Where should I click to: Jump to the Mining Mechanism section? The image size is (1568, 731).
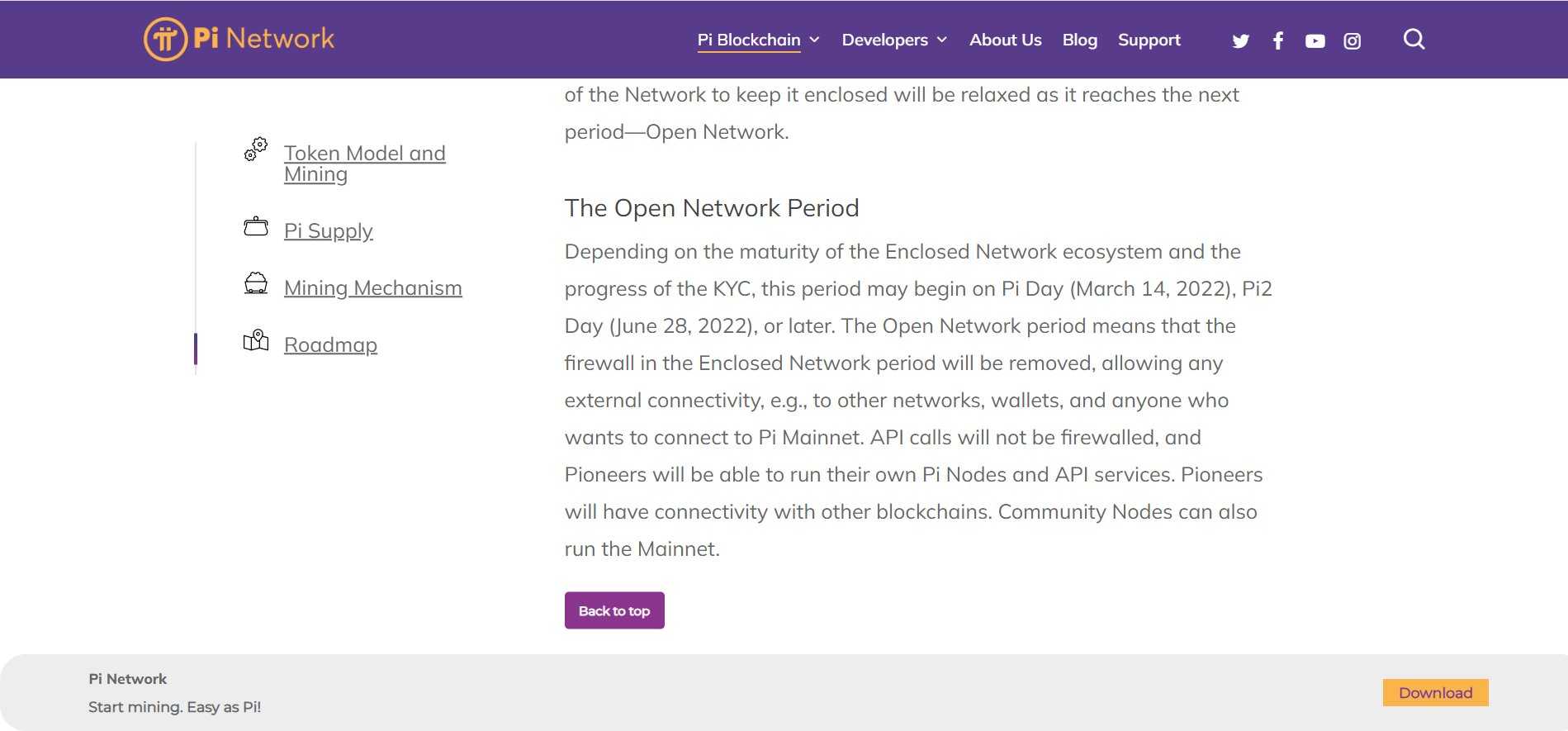click(372, 287)
